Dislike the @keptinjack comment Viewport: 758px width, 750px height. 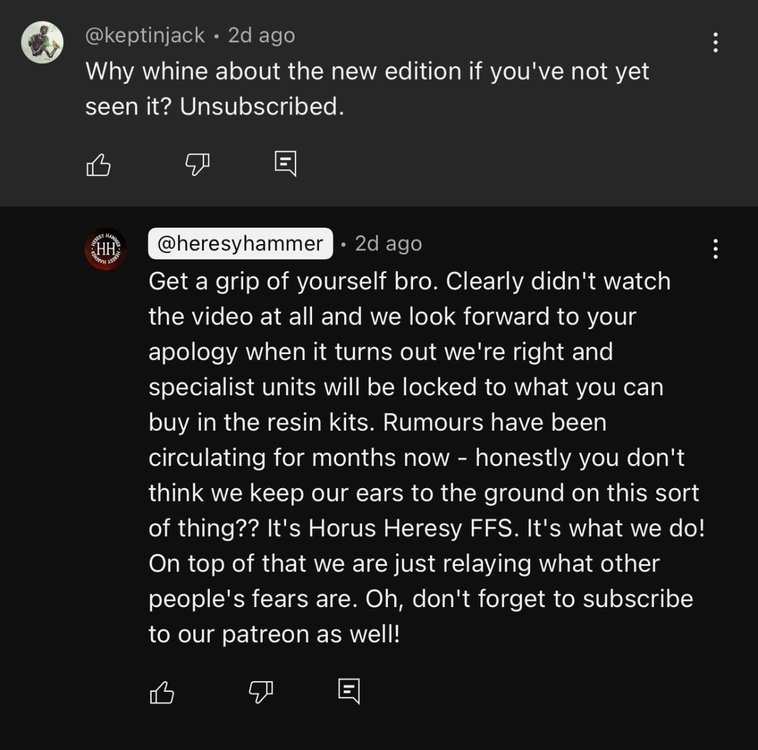(x=198, y=165)
